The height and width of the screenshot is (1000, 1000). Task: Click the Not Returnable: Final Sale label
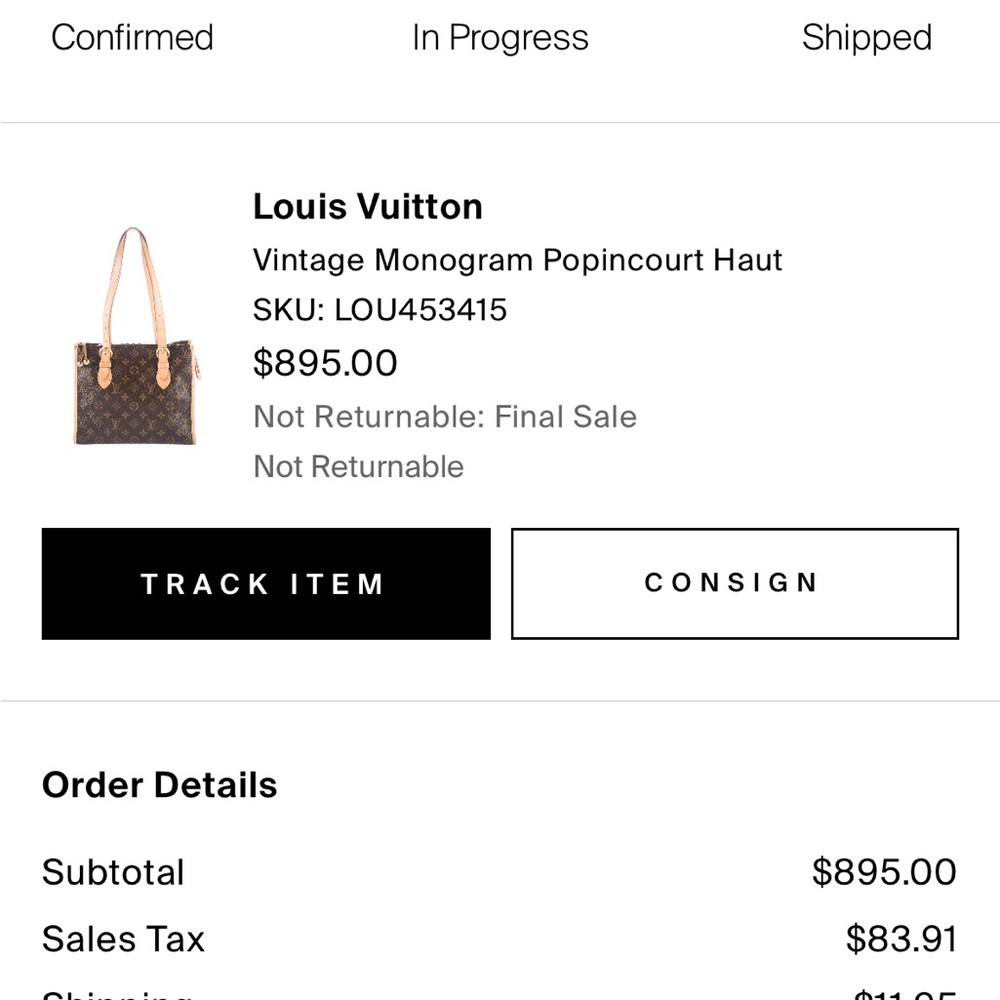444,416
